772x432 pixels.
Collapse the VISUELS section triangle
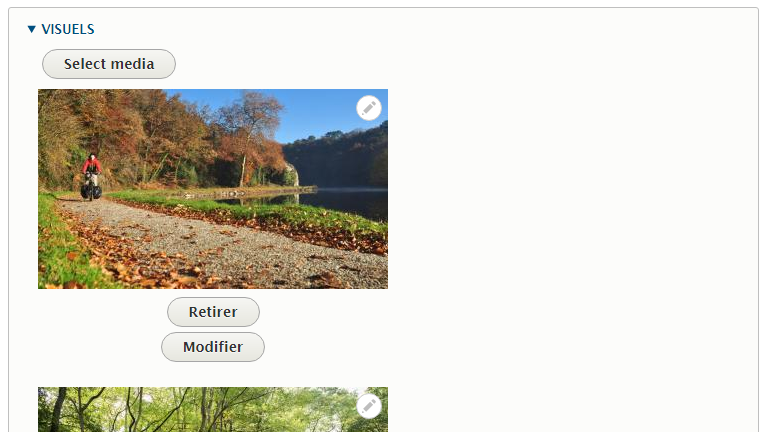click(32, 29)
